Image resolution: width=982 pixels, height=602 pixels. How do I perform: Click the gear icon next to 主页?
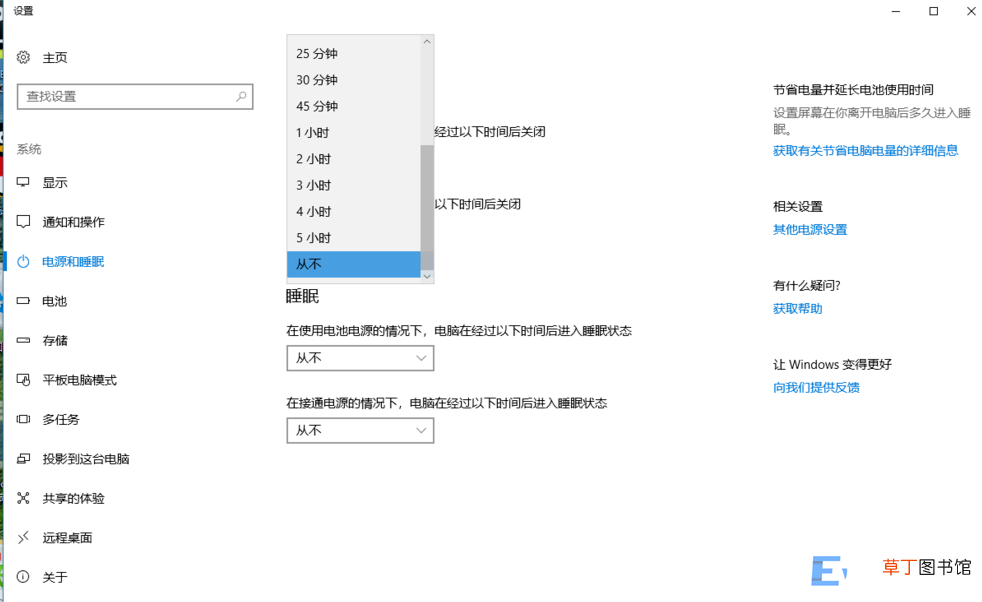point(23,58)
